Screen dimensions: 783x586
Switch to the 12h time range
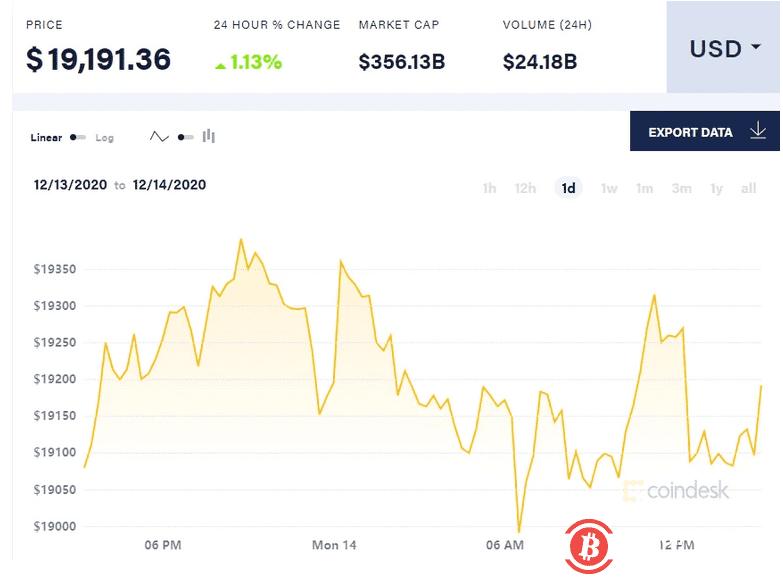[525, 188]
